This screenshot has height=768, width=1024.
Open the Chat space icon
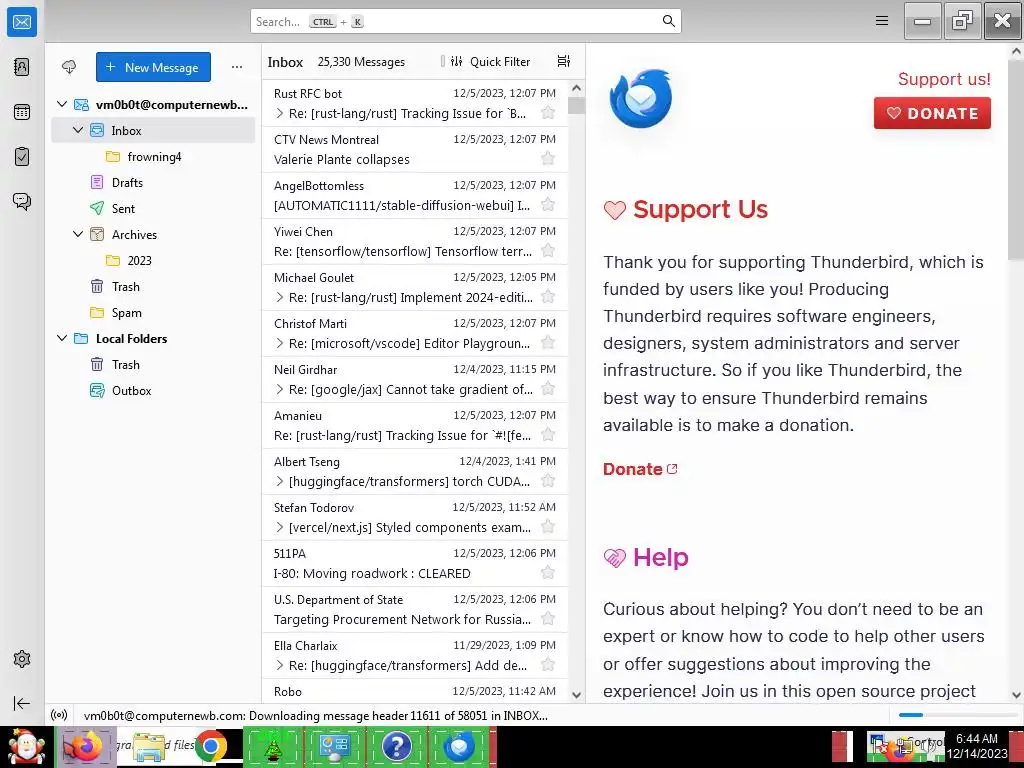point(22,201)
